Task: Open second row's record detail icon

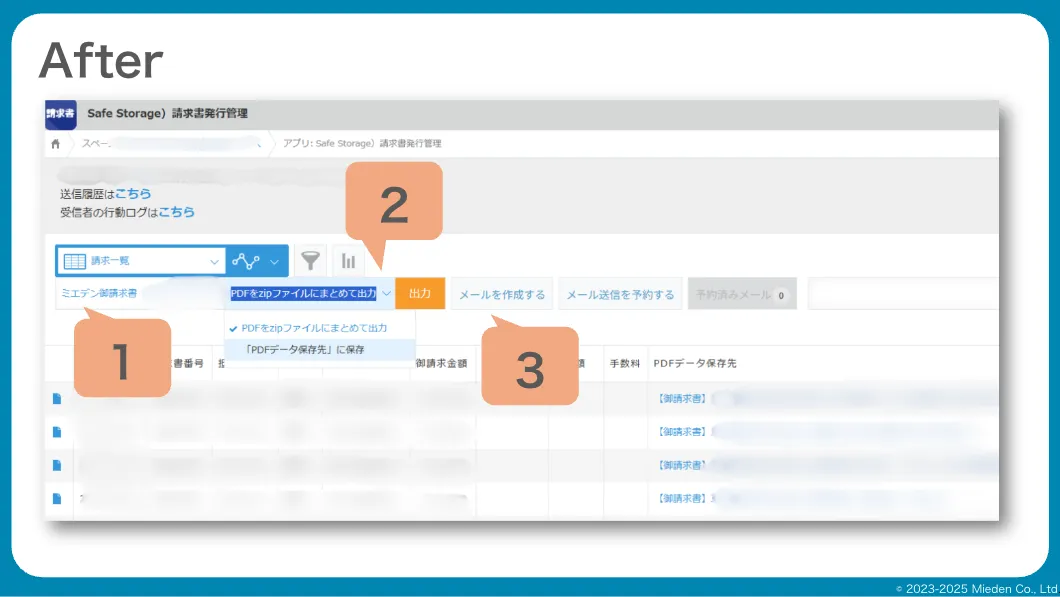Action: 57,432
